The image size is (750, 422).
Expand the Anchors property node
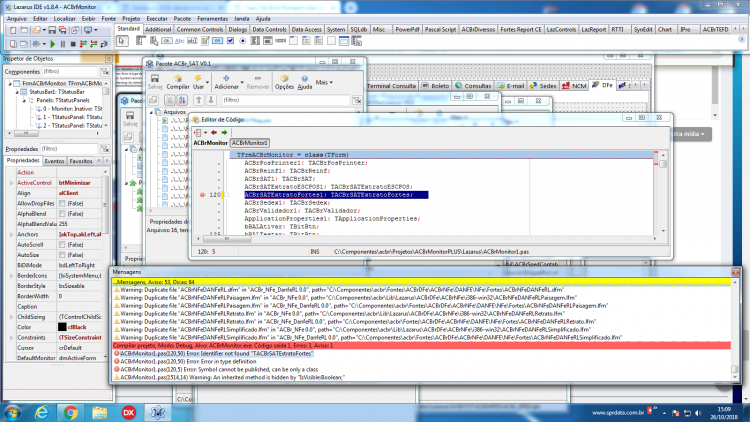point(11,234)
